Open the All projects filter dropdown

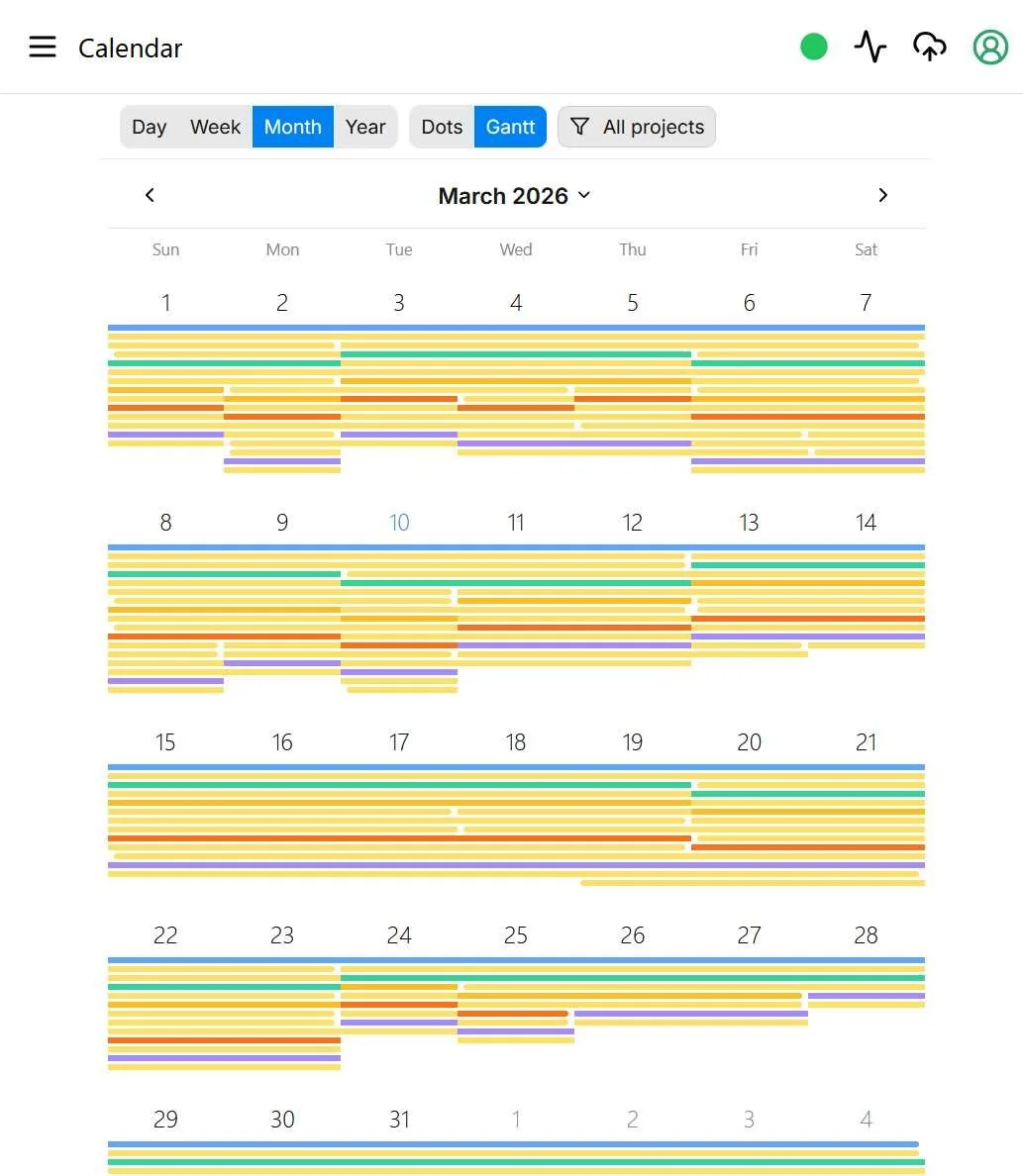[x=637, y=127]
